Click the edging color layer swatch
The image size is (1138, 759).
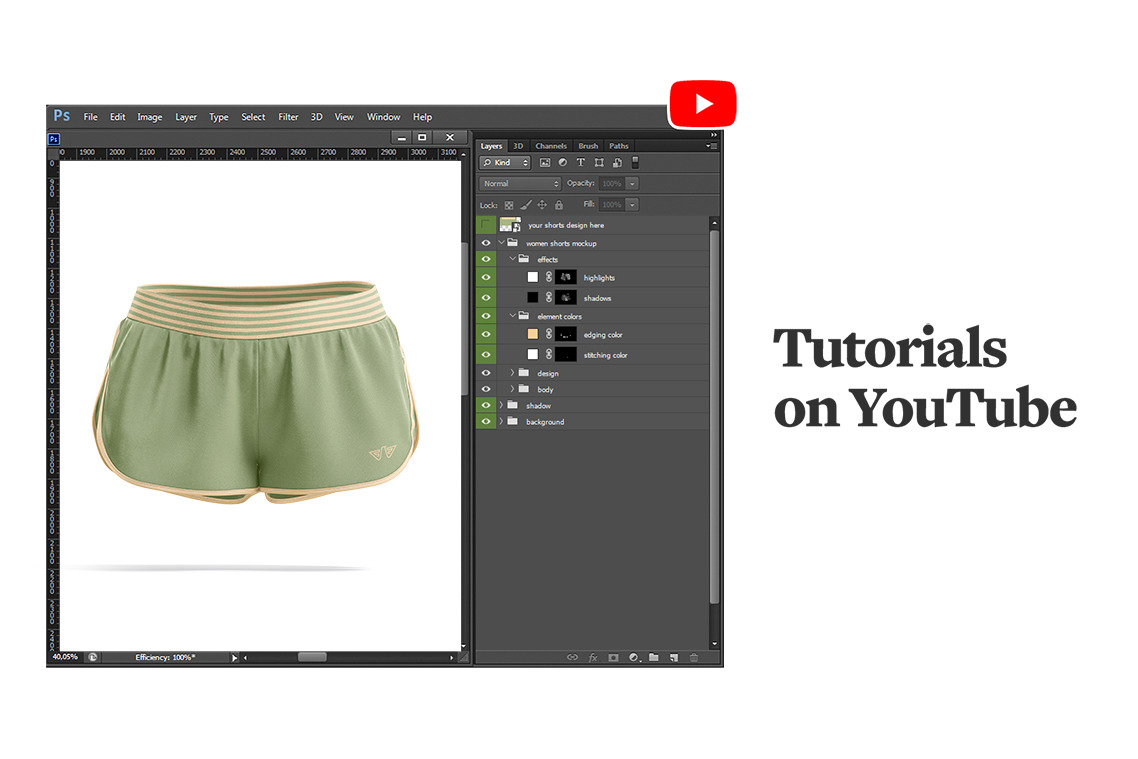click(x=533, y=334)
